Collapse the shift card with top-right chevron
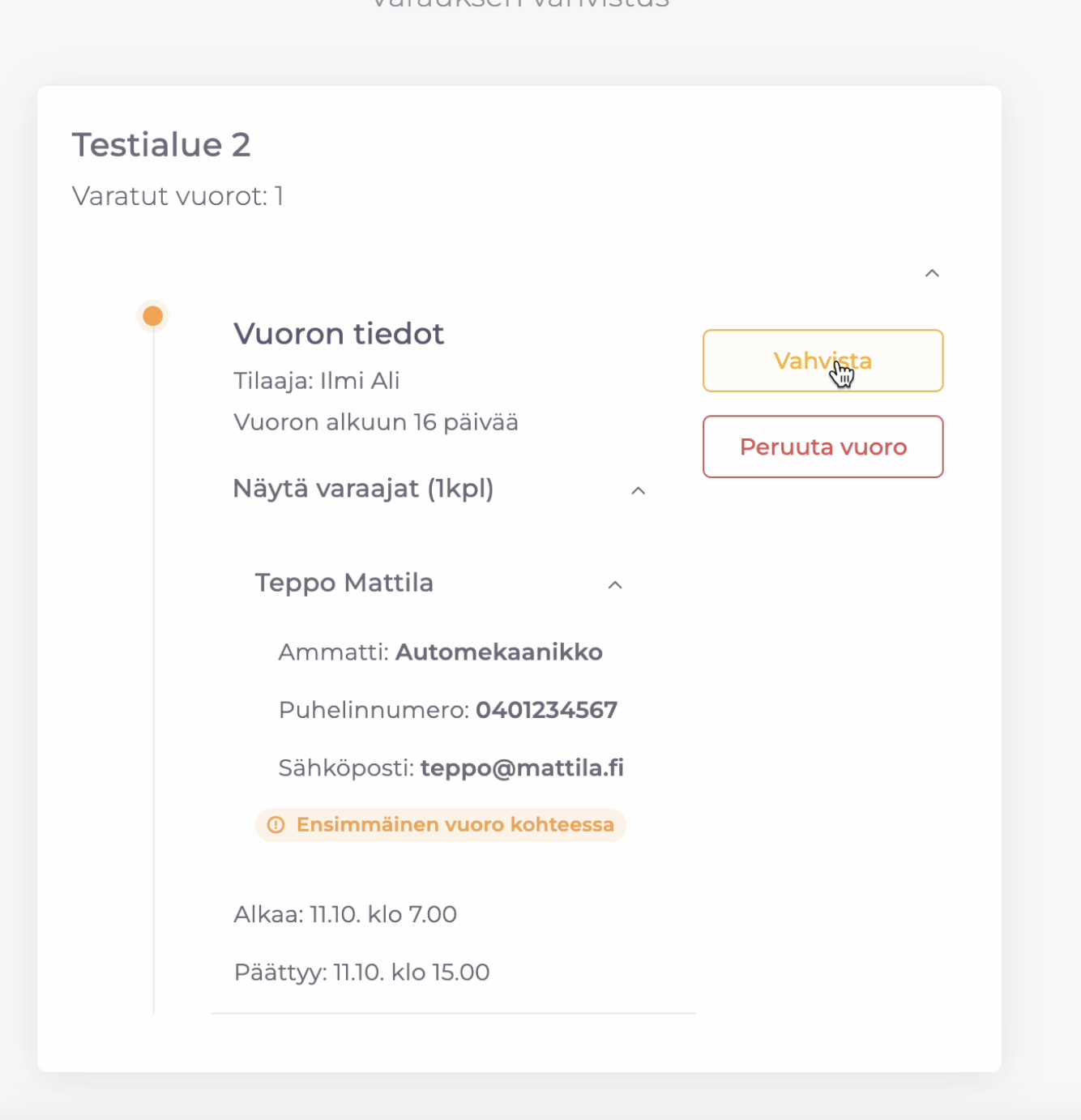 click(x=932, y=273)
